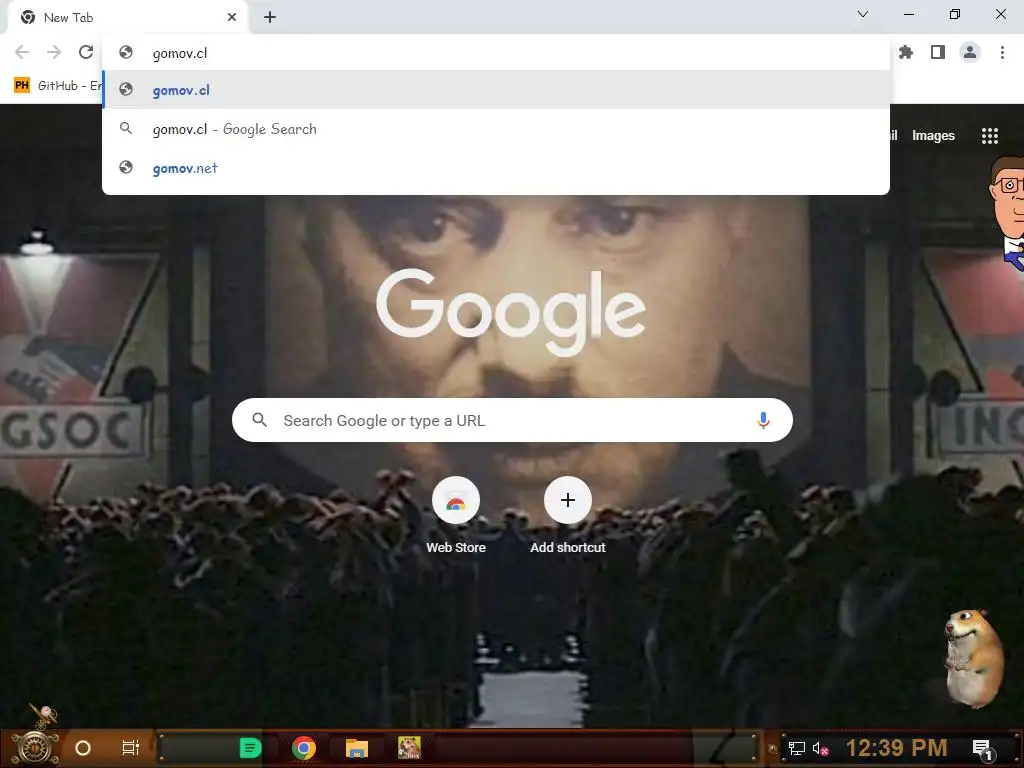Viewport: 1024px width, 768px height.
Task: Expand the tab search chevron
Action: (x=863, y=14)
